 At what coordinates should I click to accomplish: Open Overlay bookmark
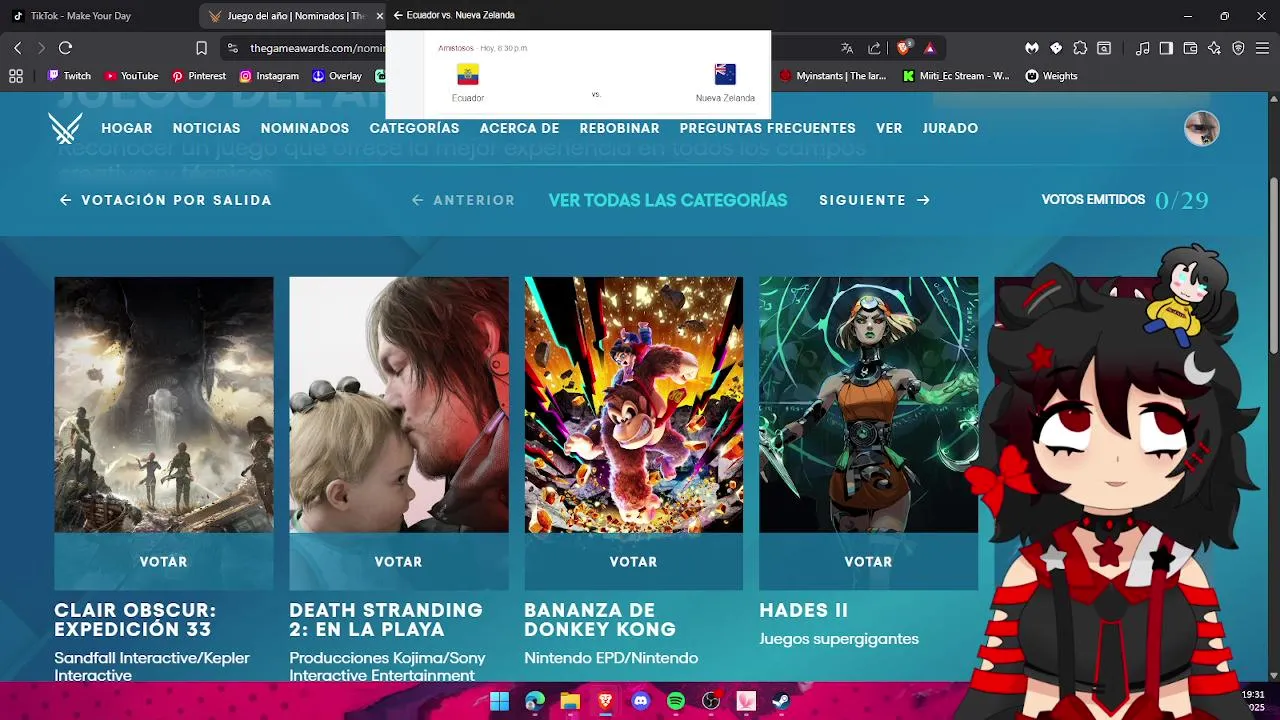pos(337,76)
